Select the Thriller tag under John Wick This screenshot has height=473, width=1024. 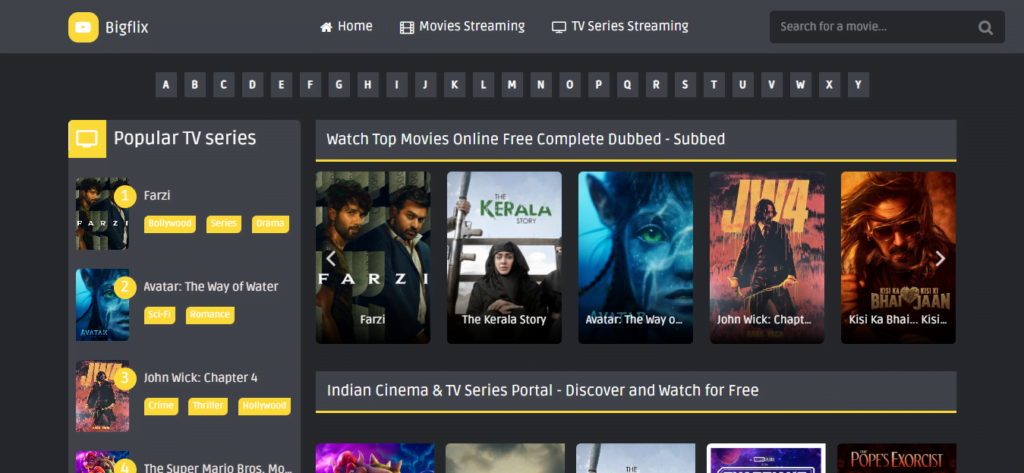[208, 406]
